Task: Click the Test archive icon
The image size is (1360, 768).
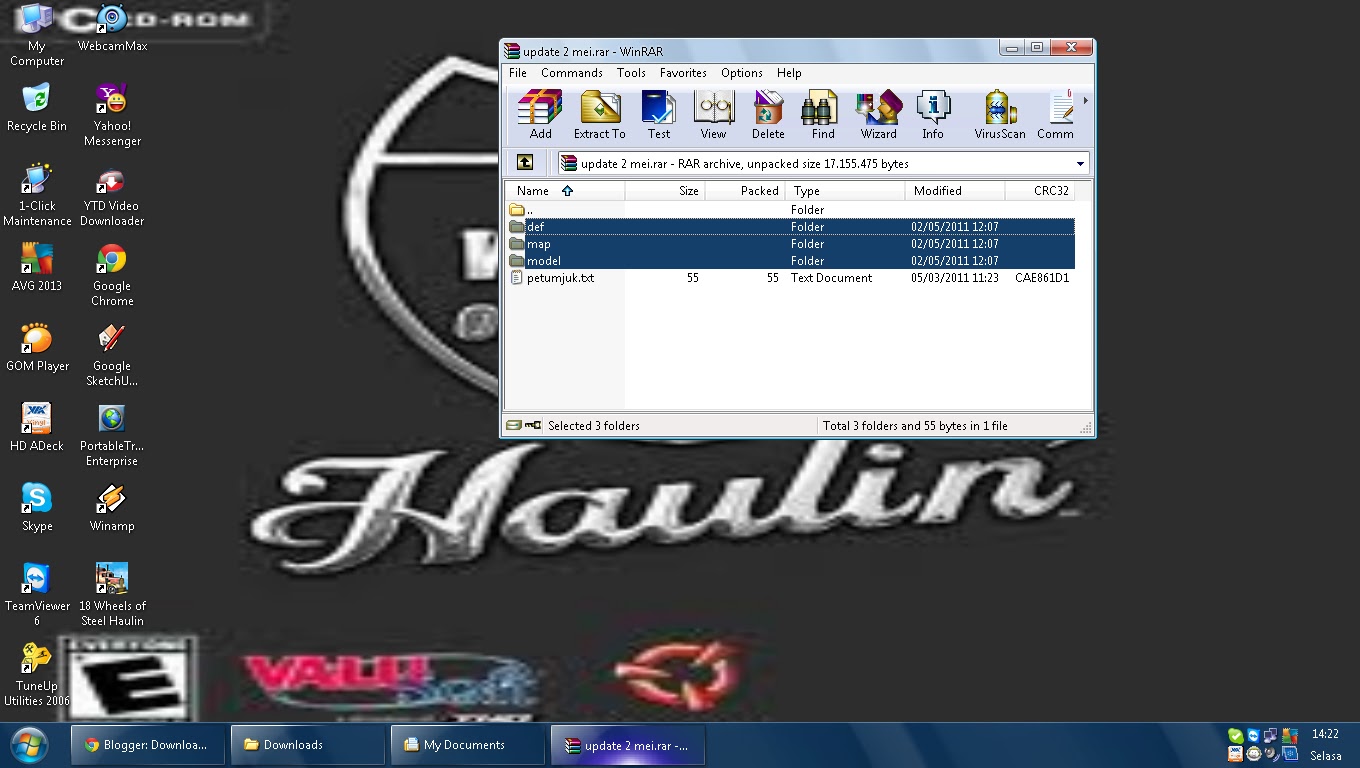Action: (658, 115)
